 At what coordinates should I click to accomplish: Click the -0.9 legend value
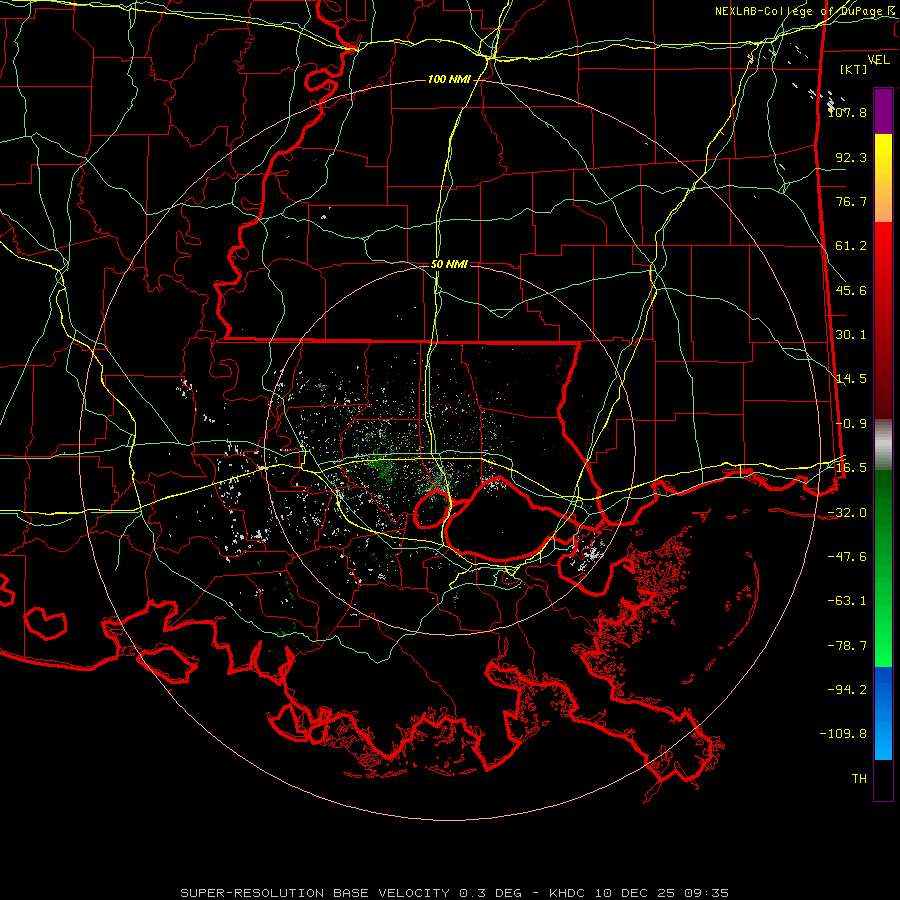(x=851, y=424)
